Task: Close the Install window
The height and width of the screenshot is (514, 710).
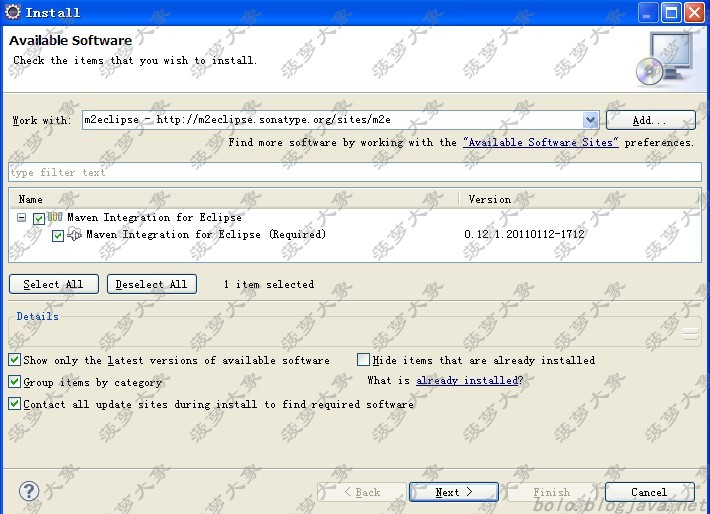Action: 695,12
